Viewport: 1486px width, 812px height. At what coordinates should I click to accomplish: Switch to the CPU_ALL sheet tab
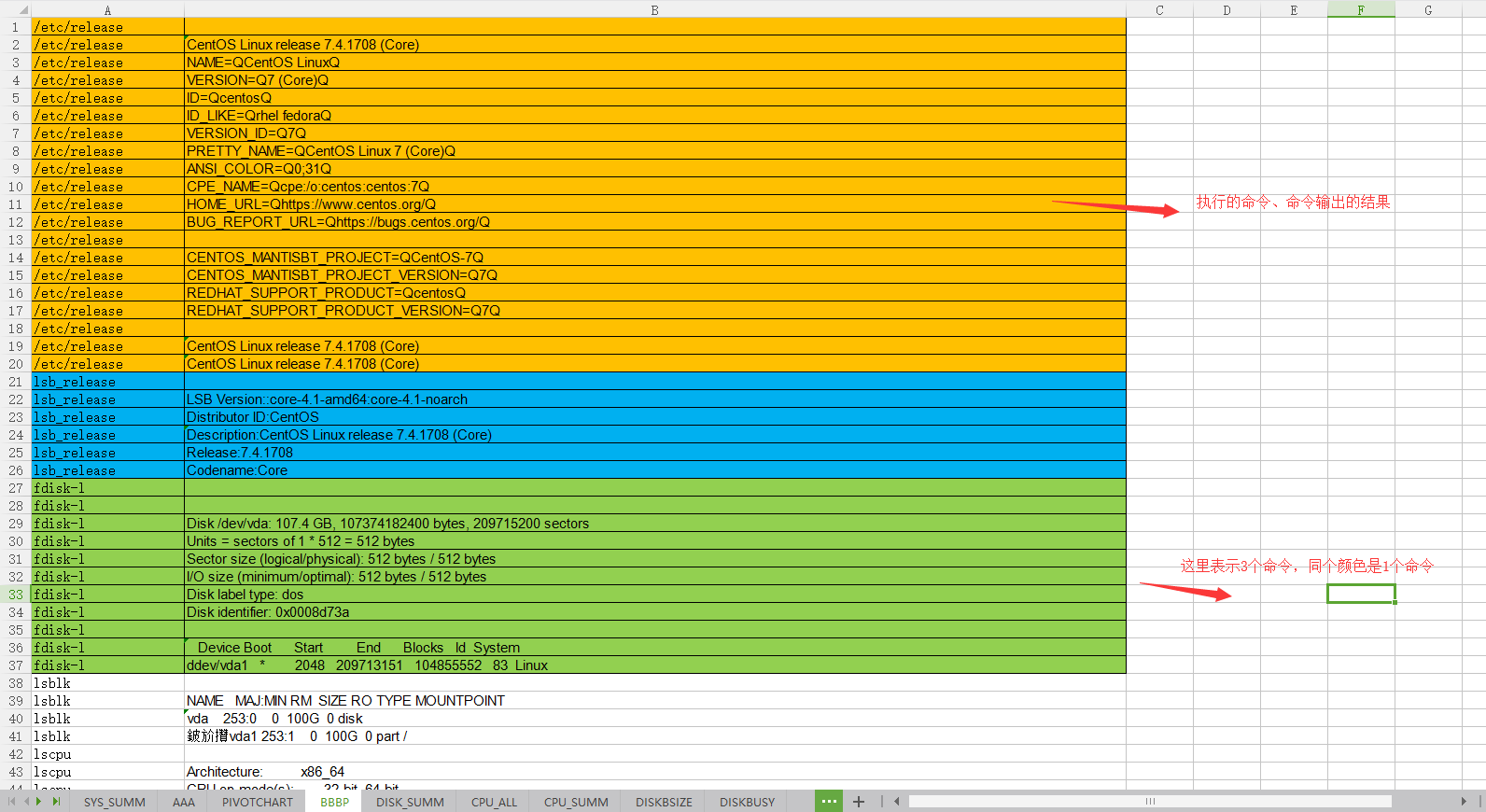coord(494,802)
